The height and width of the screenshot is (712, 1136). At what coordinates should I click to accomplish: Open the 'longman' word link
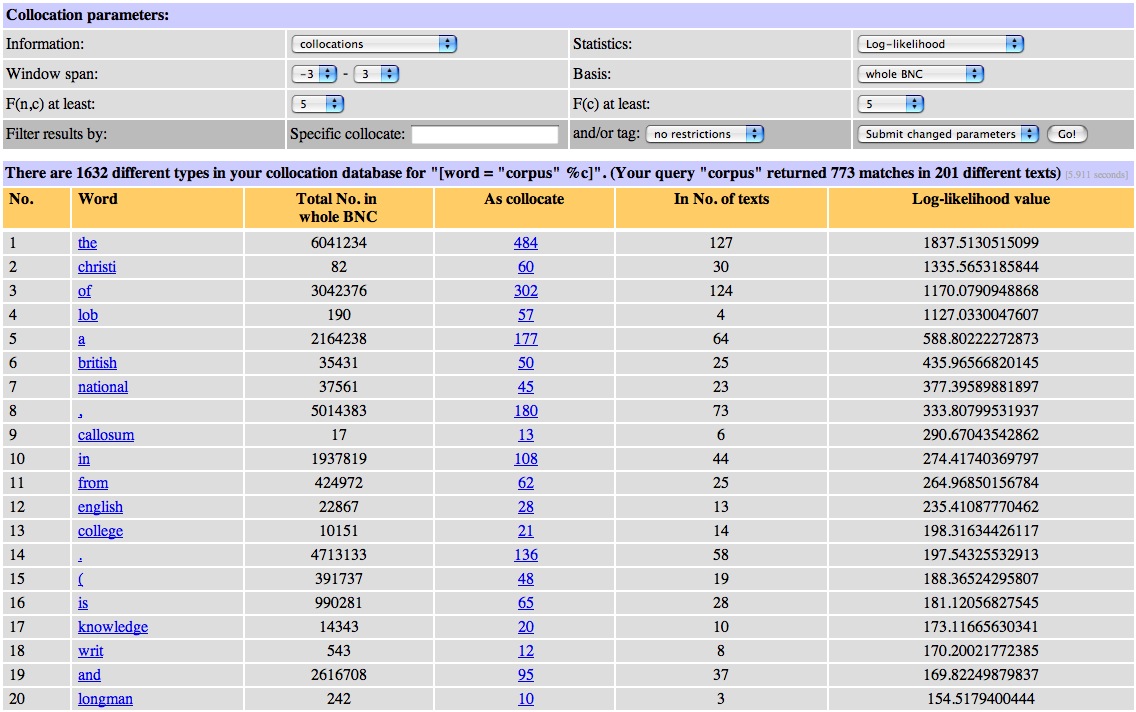pos(105,699)
